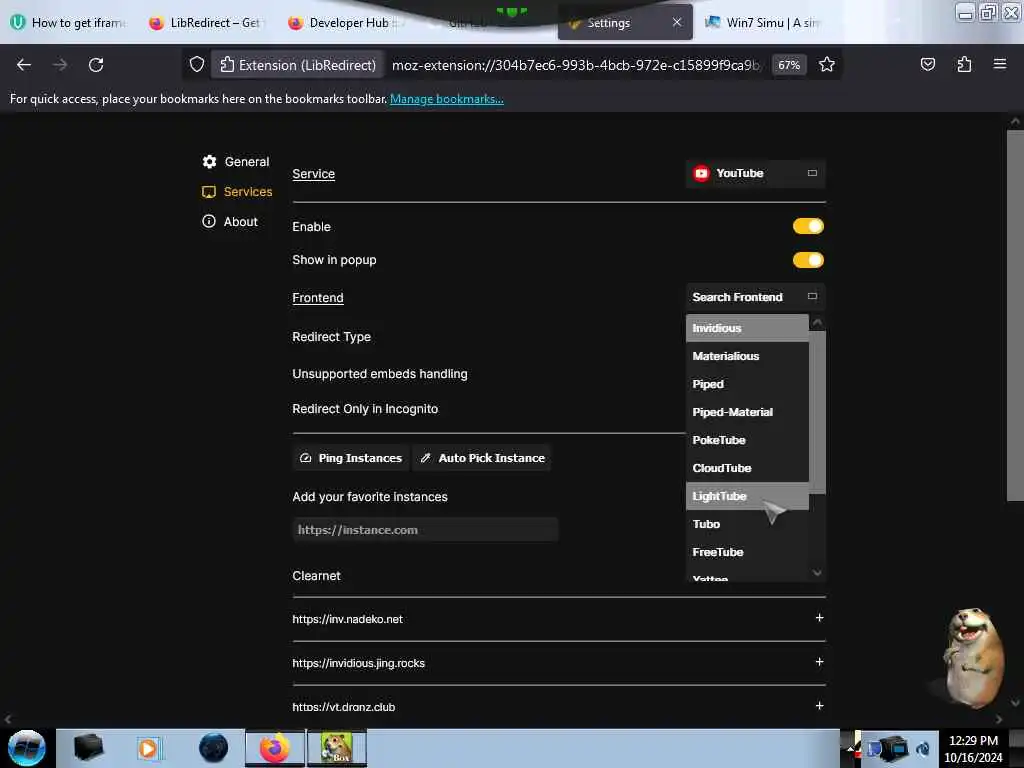
Task: Open the Firefox taskbar icon
Action: [x=275, y=748]
